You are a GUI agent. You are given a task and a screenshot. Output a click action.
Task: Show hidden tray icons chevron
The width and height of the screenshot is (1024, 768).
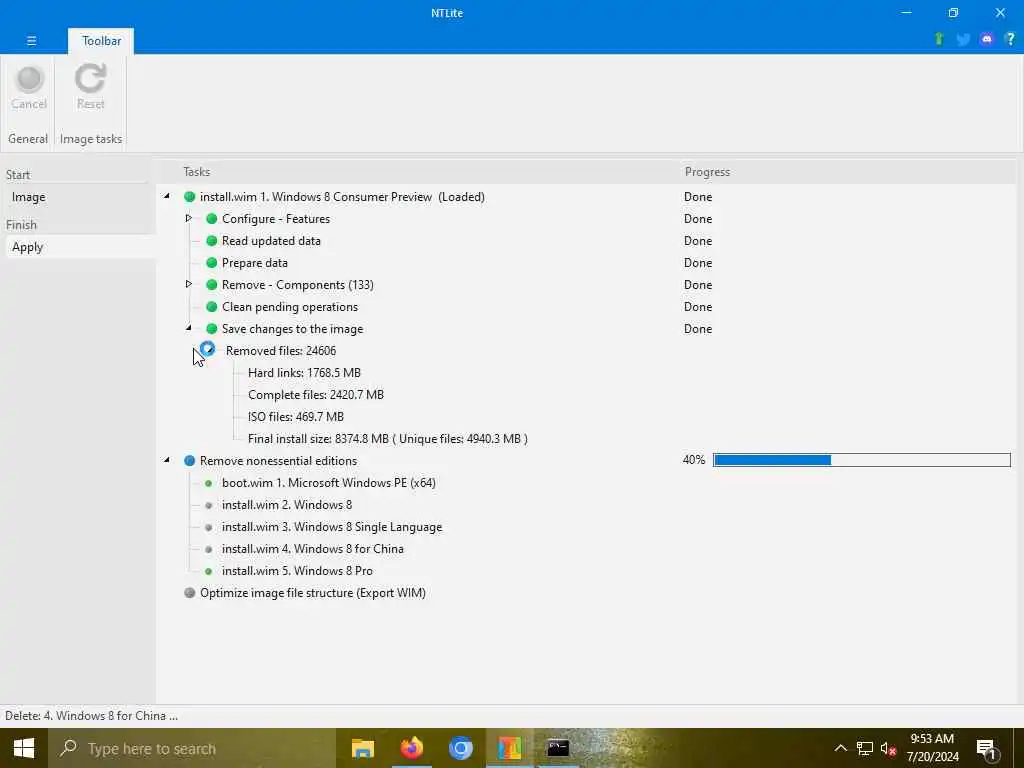(840, 748)
